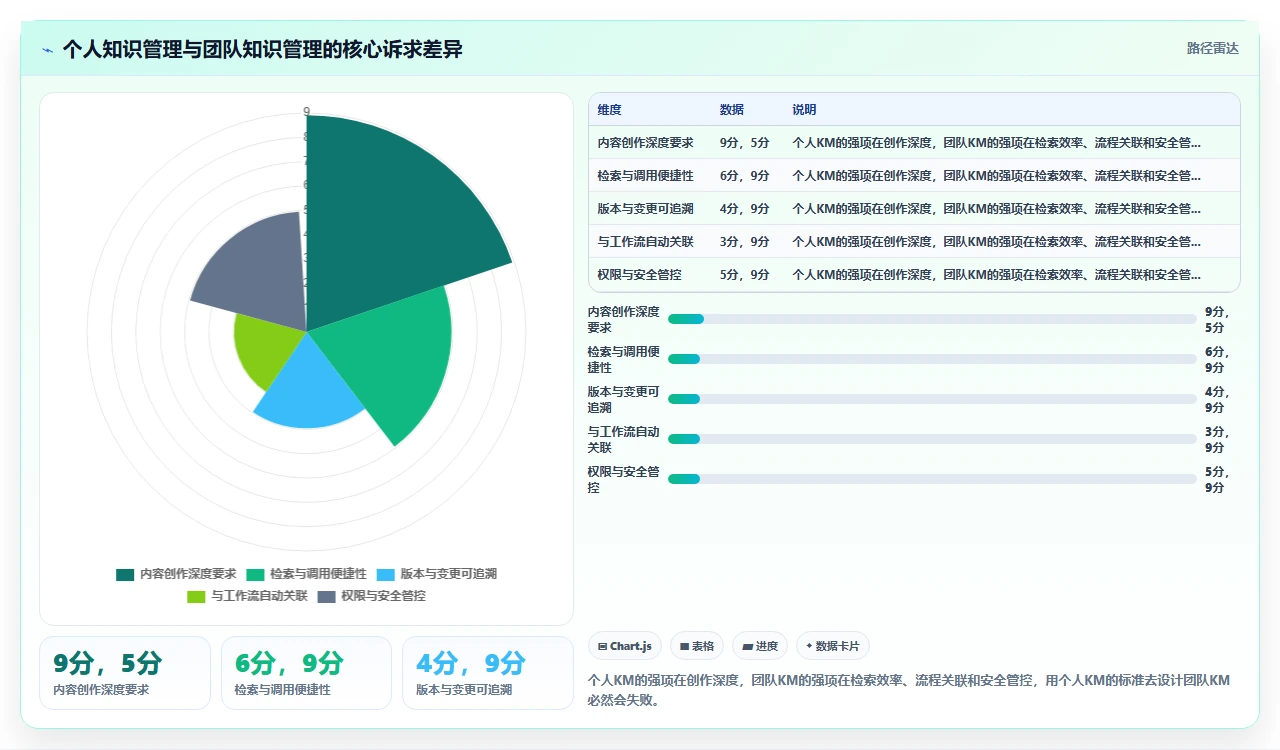
Task: Click the table data cell 3分，9分
Action: tap(744, 242)
